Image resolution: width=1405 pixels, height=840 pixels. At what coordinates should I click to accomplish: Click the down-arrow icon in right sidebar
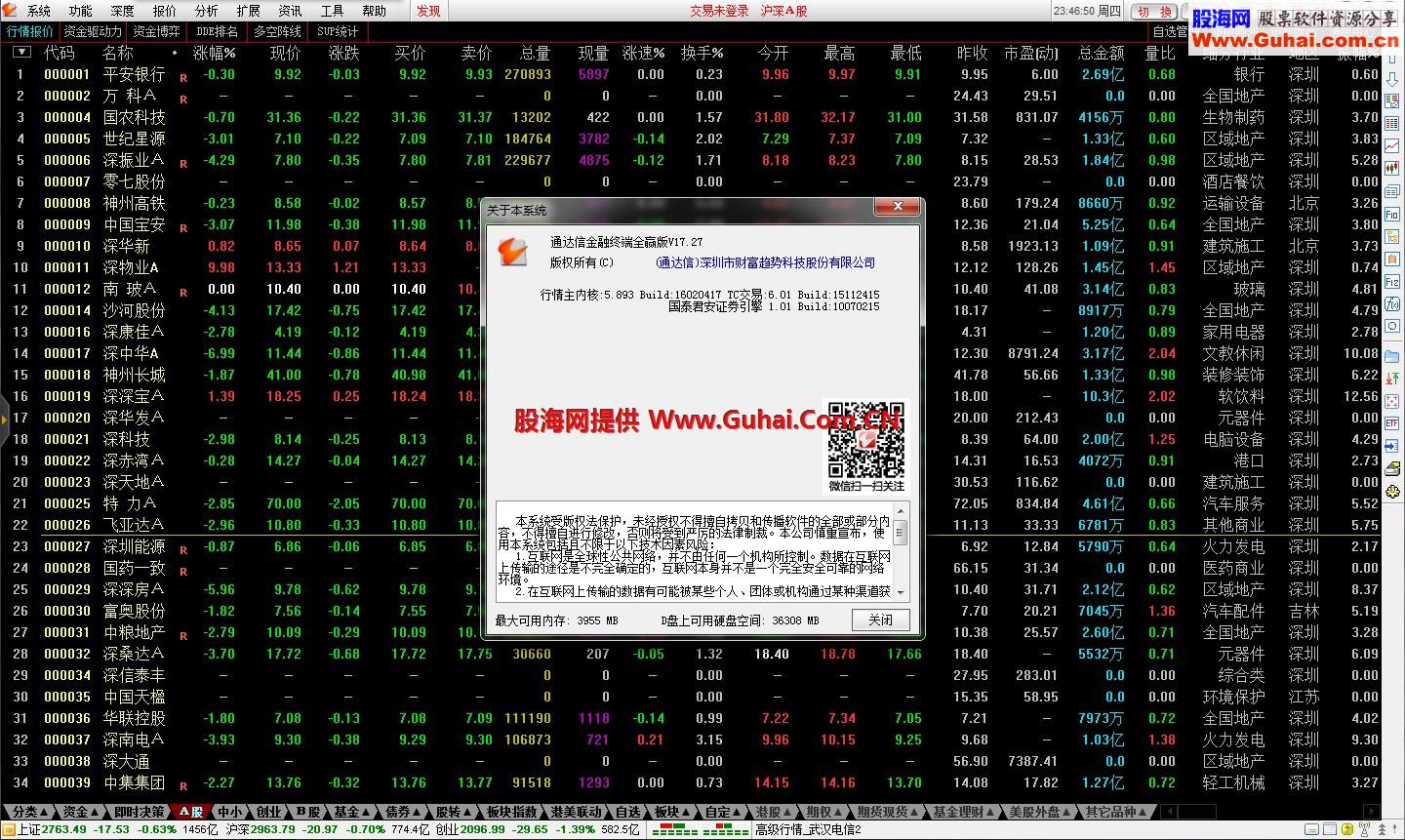(1391, 80)
